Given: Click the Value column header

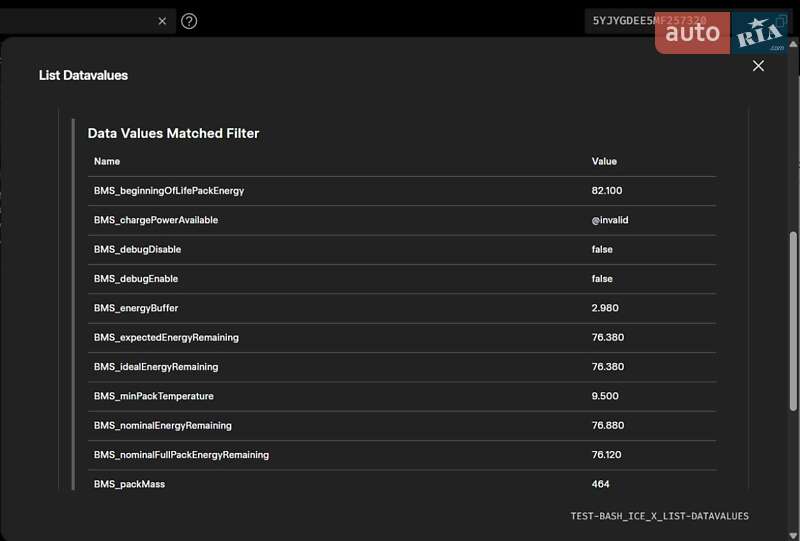Looking at the screenshot, I should (x=604, y=161).
